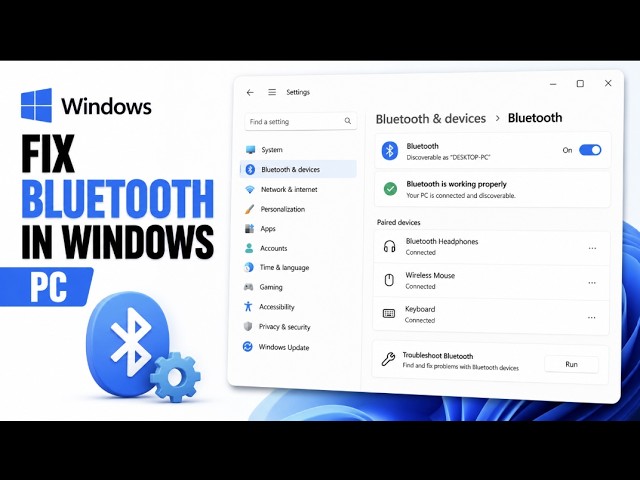Open Time & language settings

click(x=297, y=267)
